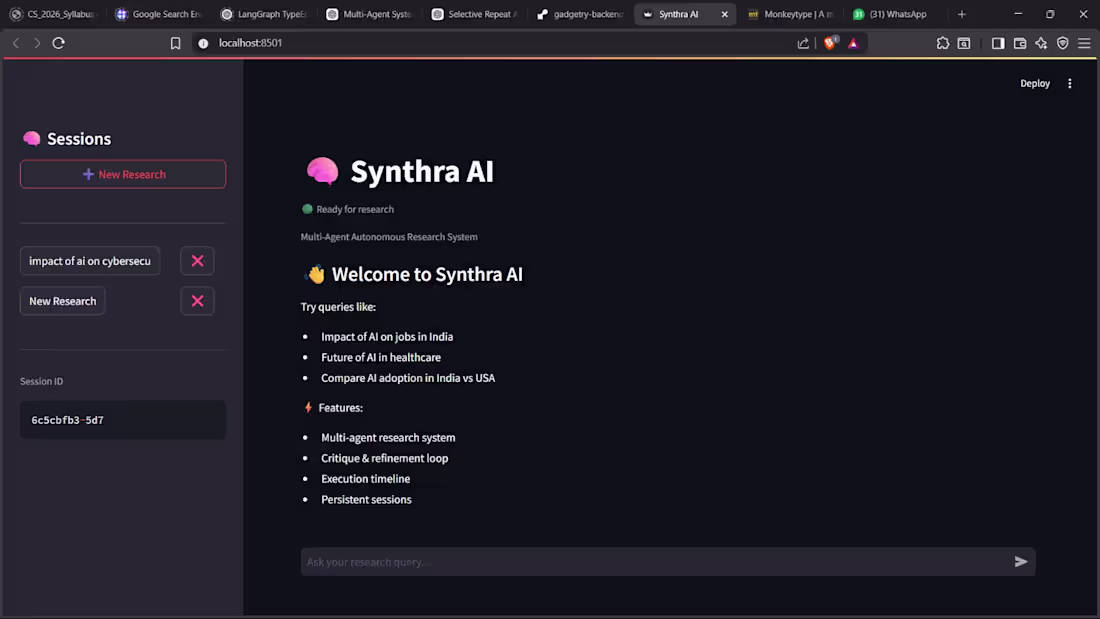Open the browser hamburger menu
Image resolution: width=1100 pixels, height=619 pixels.
coord(1085,43)
